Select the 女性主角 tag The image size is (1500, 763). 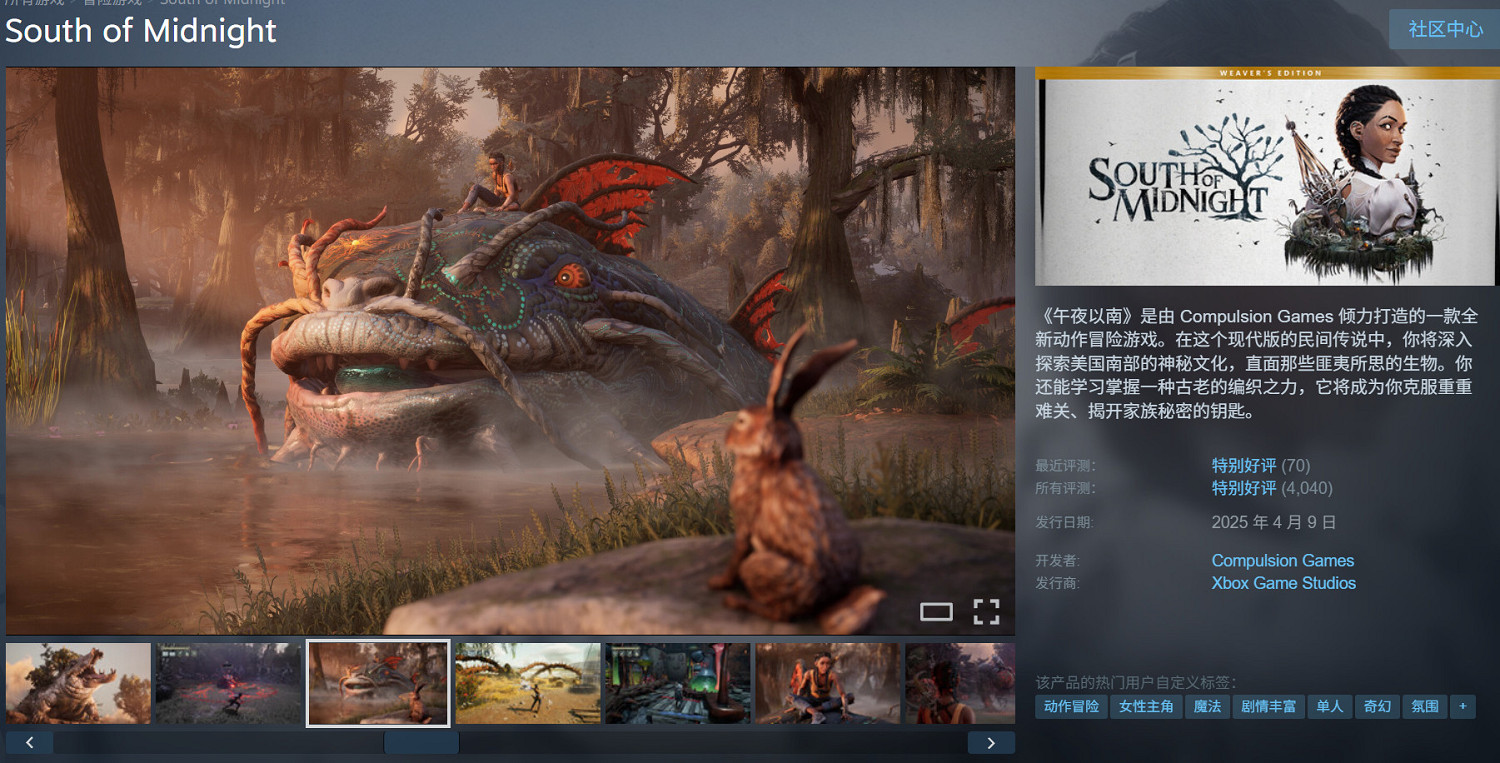(1146, 706)
